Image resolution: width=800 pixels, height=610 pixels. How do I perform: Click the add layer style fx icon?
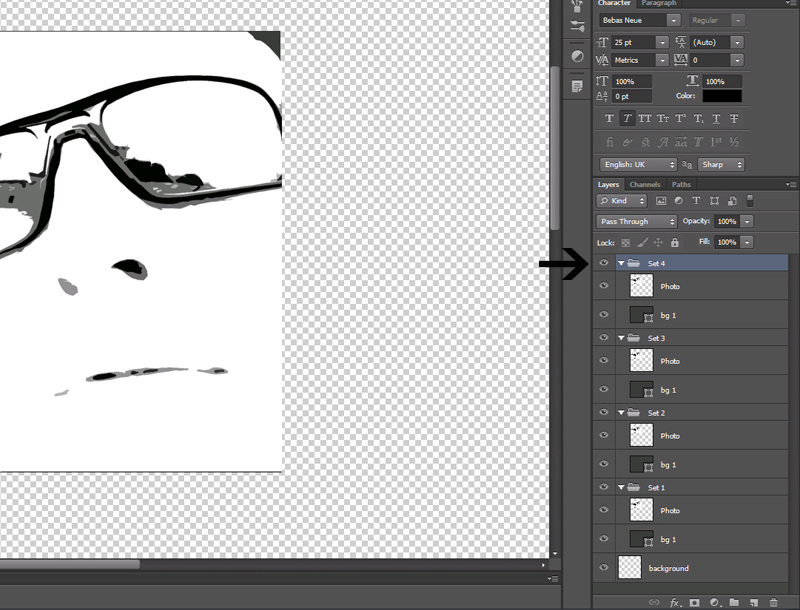point(674,602)
